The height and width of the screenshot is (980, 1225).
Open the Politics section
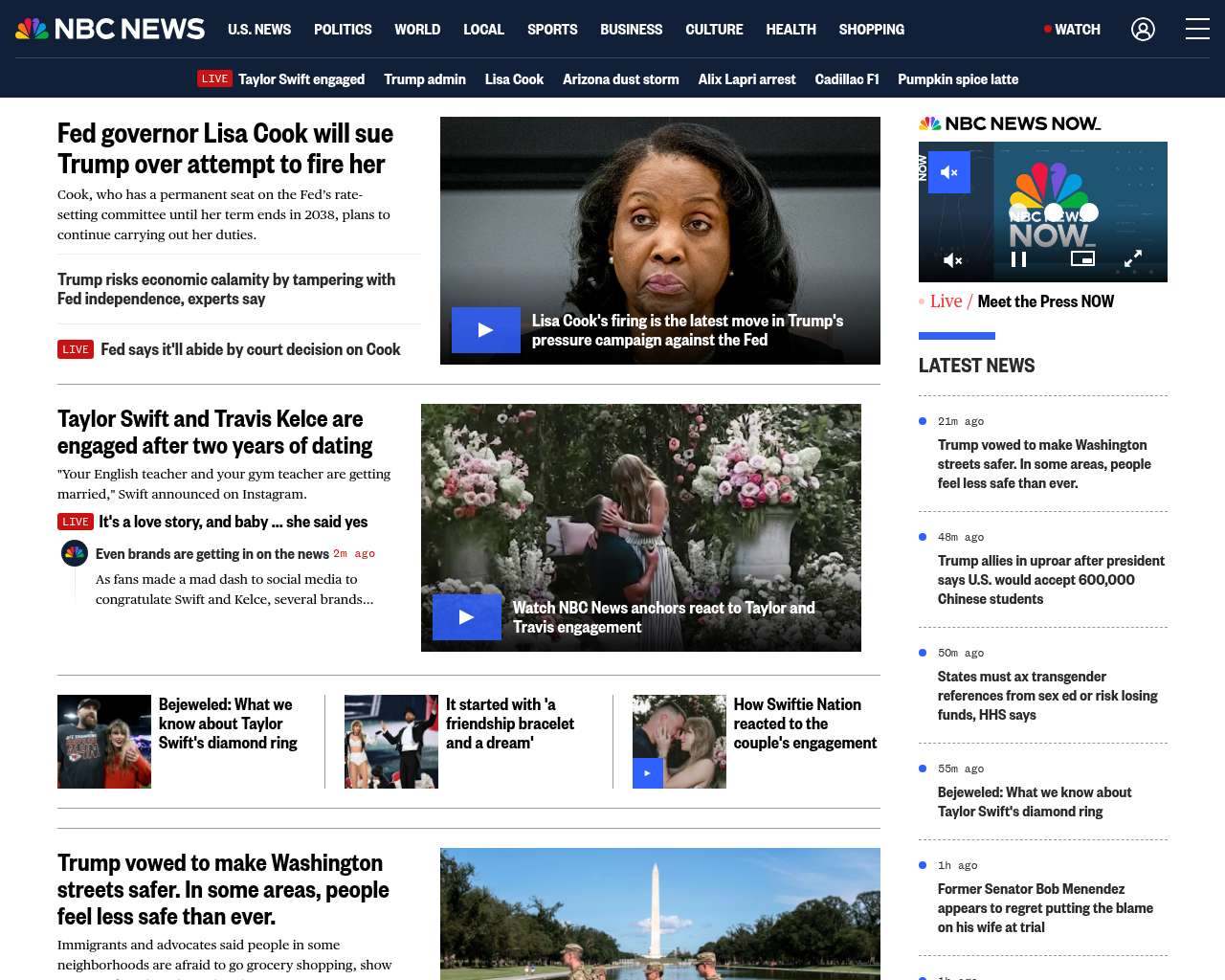pyautogui.click(x=343, y=30)
